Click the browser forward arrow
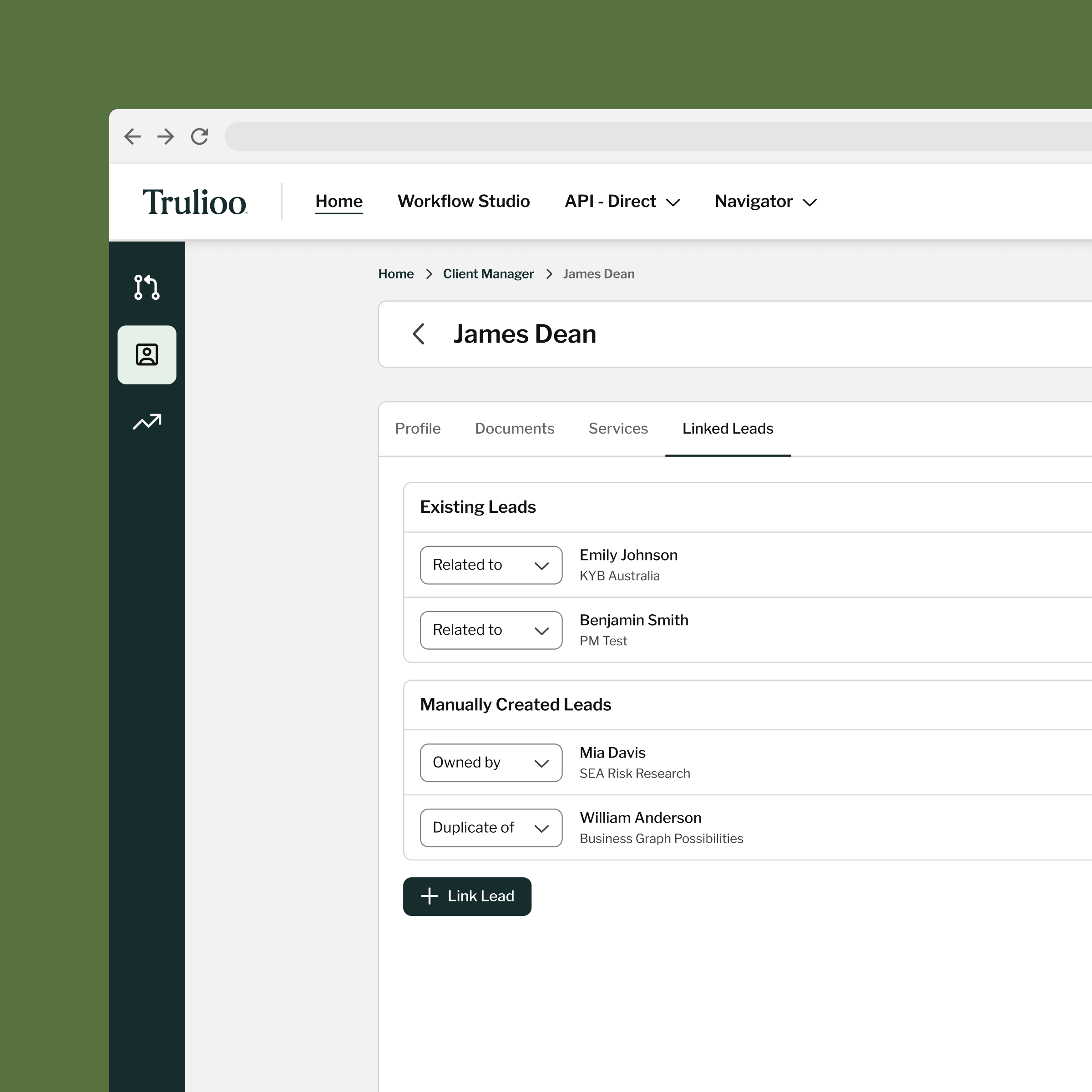 point(166,136)
